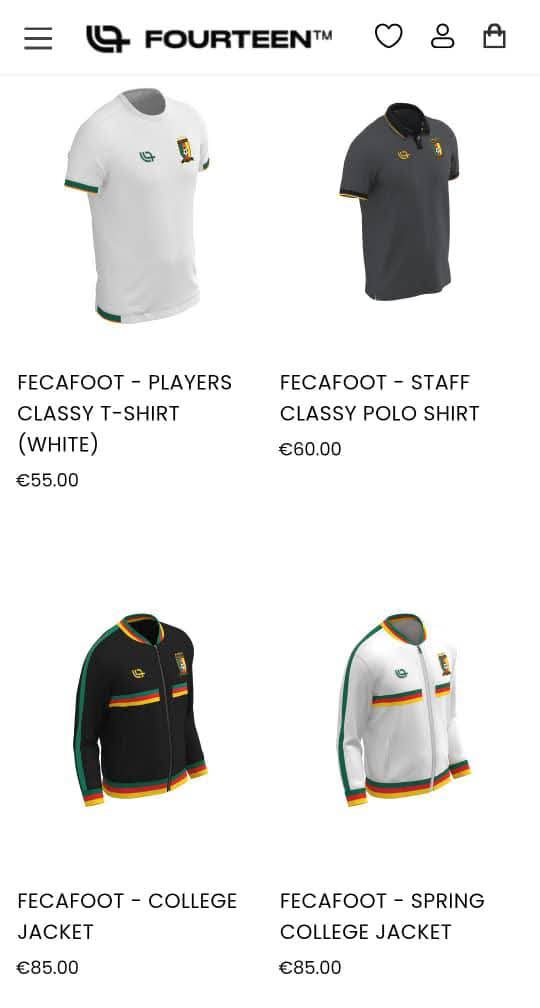View the white Players Classy T-Shirt image
Image resolution: width=540 pixels, height=1008 pixels.
(136, 206)
